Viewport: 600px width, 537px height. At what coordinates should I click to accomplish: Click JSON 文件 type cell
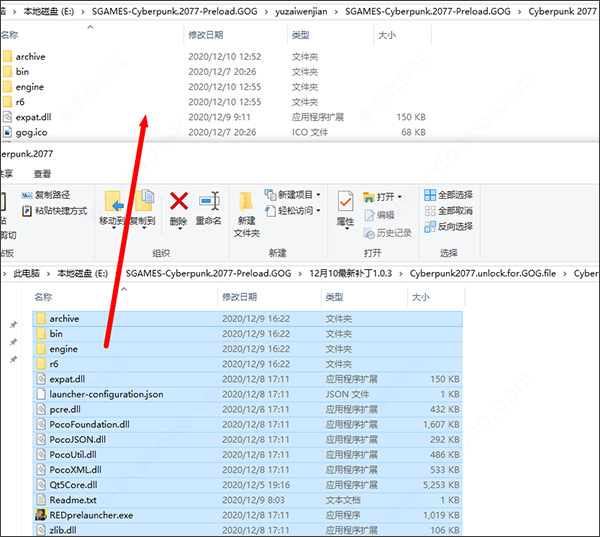pyautogui.click(x=347, y=394)
